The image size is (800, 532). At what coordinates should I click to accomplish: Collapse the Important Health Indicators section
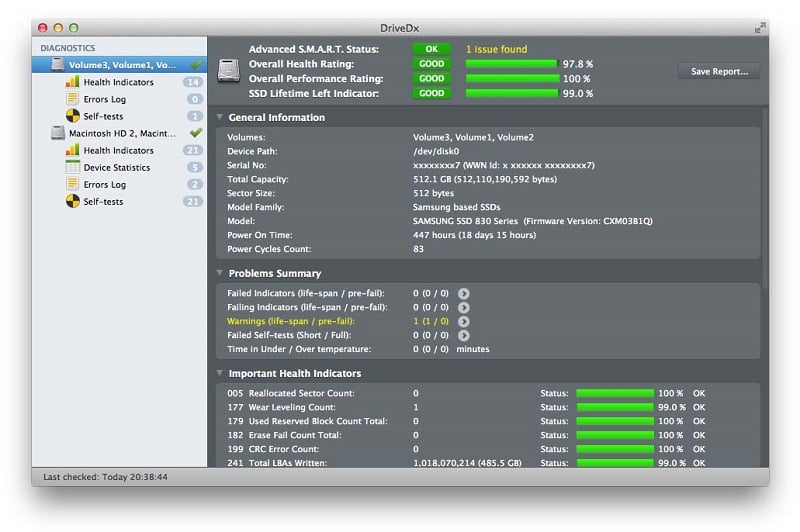220,373
